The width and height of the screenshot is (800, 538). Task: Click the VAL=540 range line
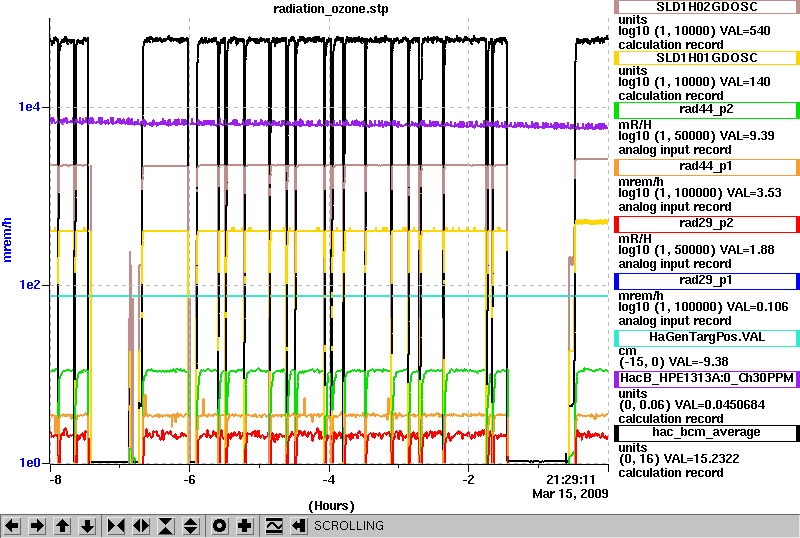[694, 31]
